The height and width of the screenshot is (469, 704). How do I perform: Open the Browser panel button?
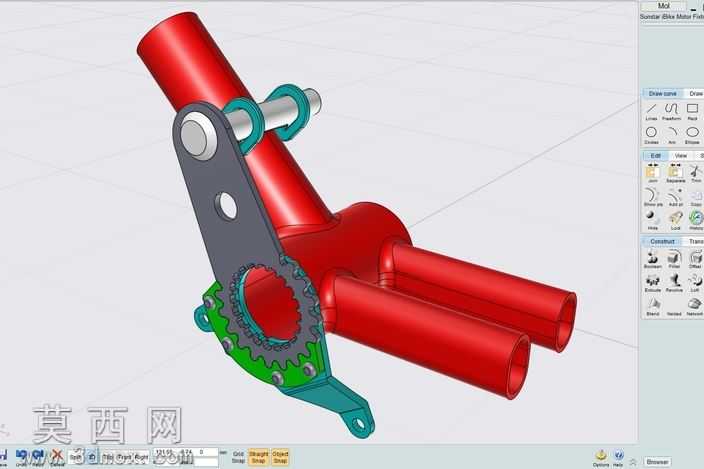657,461
